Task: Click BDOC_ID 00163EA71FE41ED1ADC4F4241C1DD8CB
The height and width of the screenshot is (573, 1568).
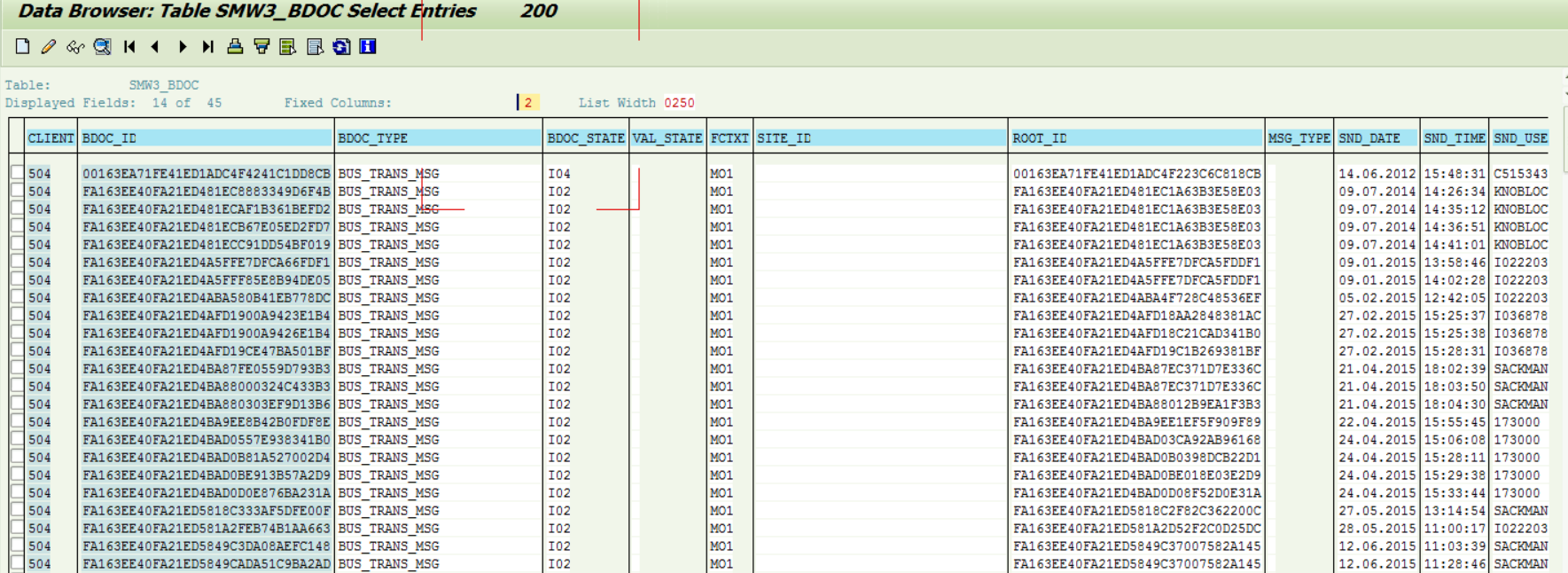Action: point(206,174)
